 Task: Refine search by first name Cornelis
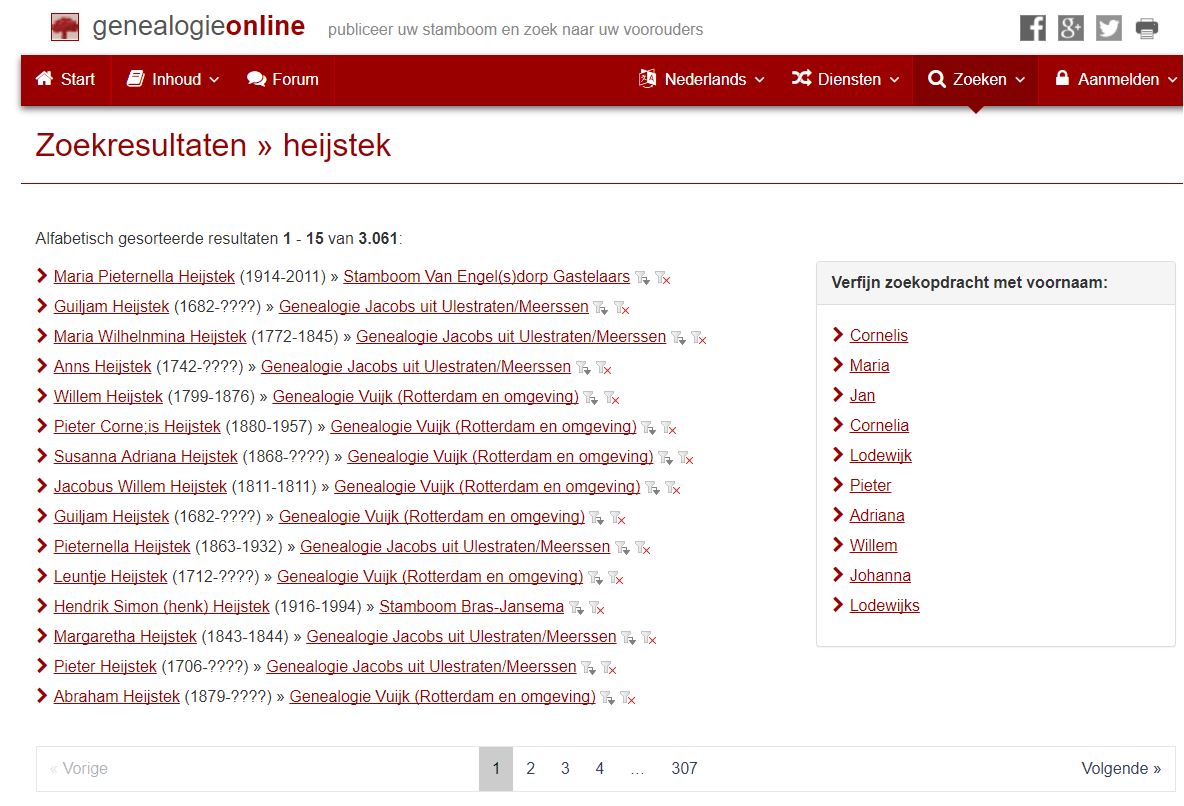tap(878, 336)
